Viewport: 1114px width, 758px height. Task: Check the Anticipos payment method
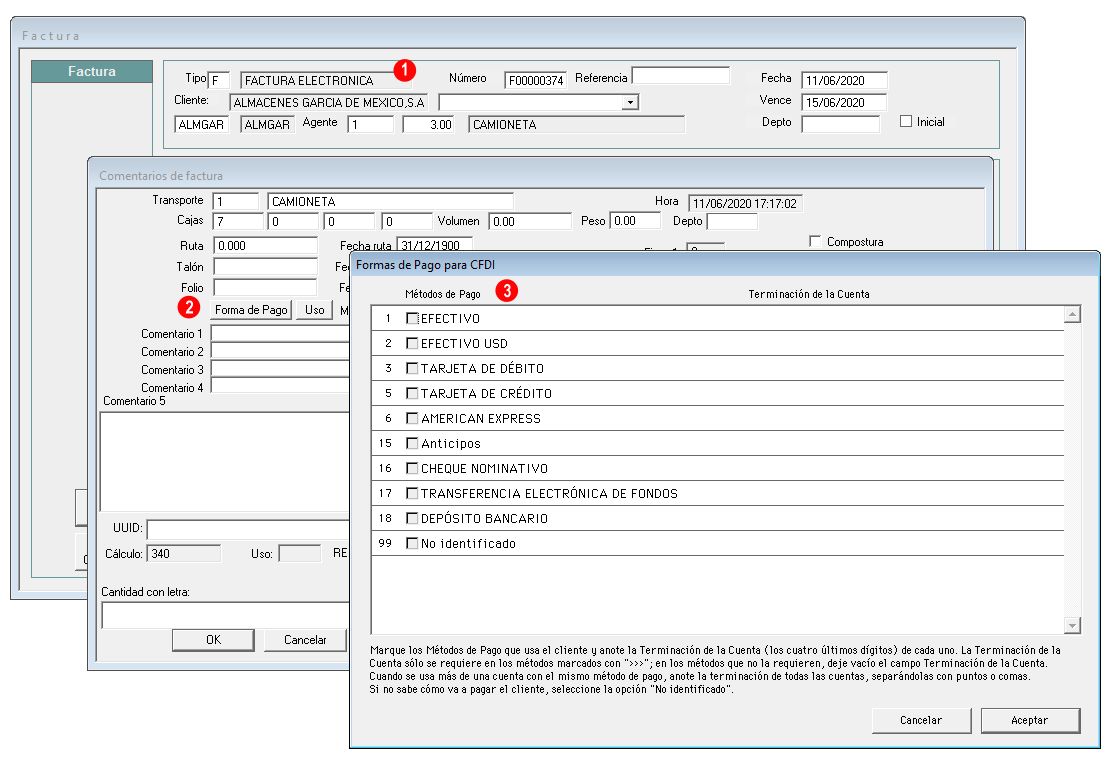(412, 443)
